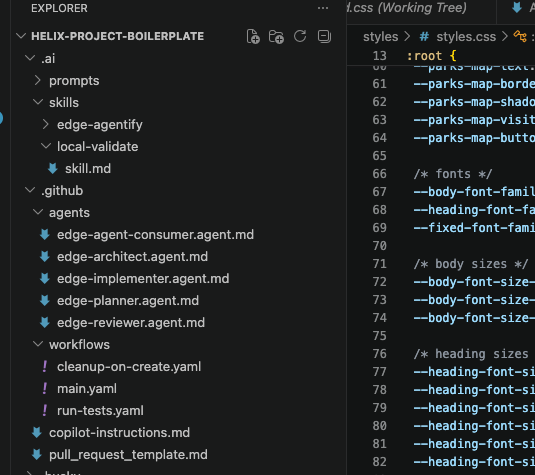Image resolution: width=535 pixels, height=475 pixels.
Task: Click the icon beside edge-implementer.agent.md
Action: coord(45,279)
